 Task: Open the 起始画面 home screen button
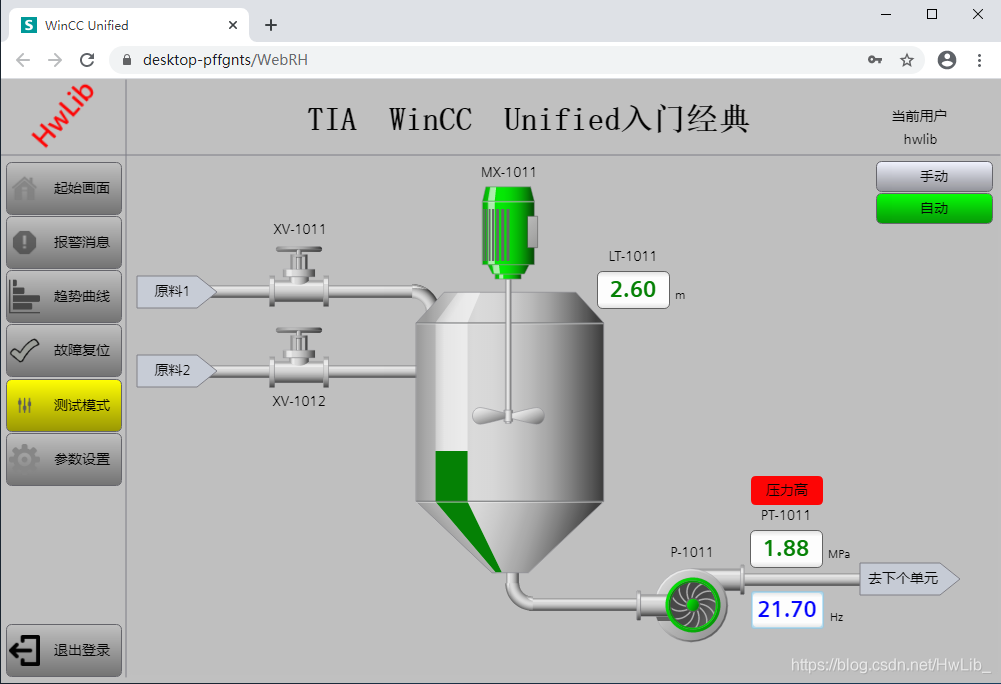click(64, 188)
